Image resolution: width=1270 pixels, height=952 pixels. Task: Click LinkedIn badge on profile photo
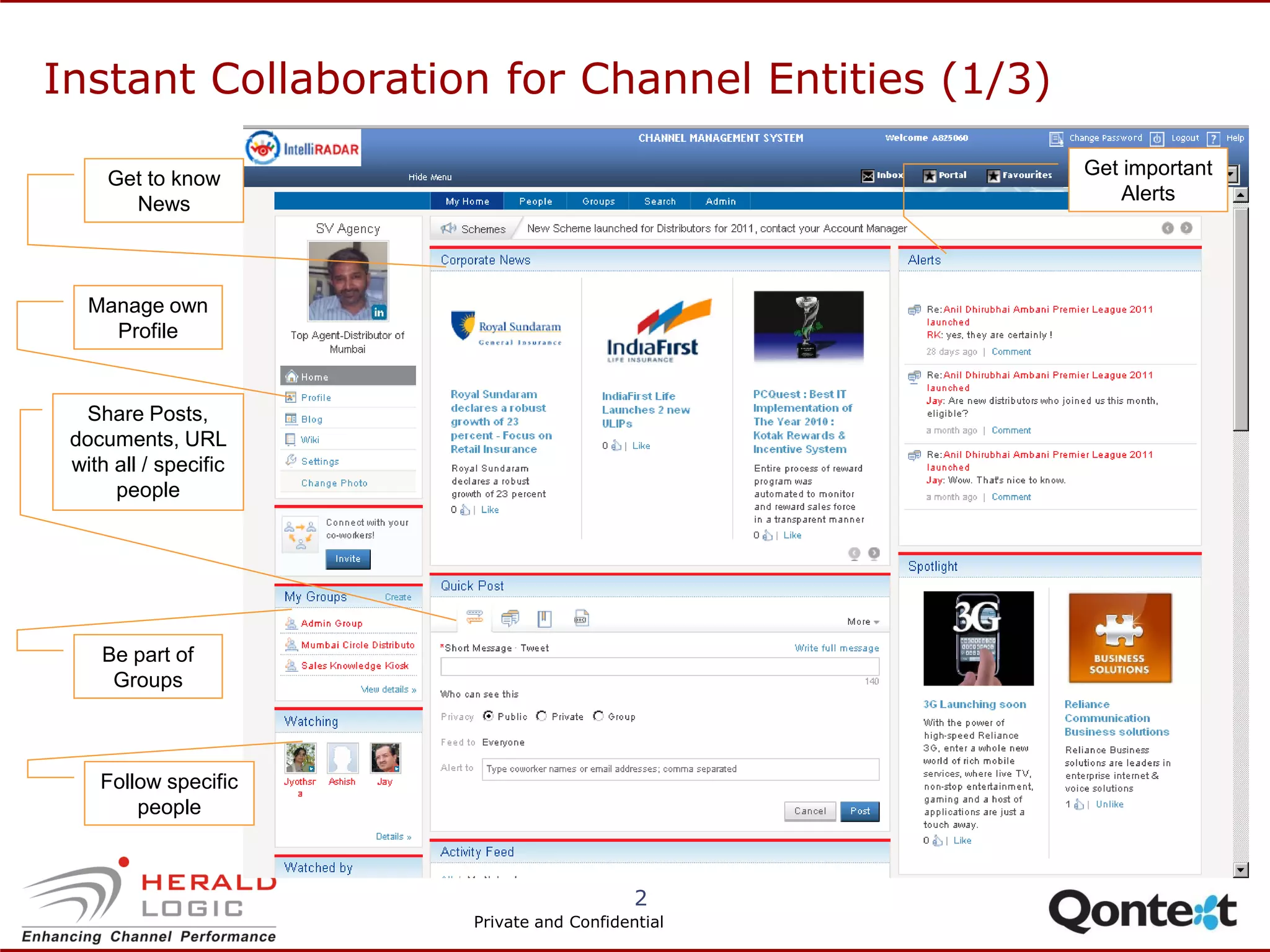(x=378, y=312)
